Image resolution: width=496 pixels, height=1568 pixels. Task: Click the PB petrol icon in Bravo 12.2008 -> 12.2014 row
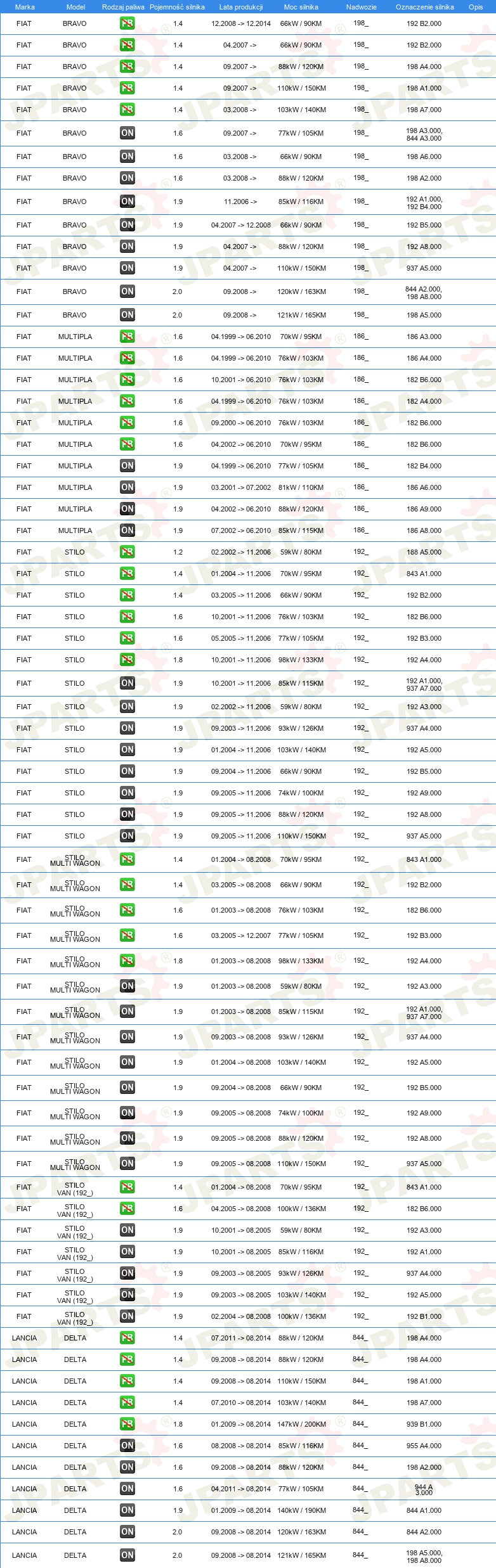(127, 23)
